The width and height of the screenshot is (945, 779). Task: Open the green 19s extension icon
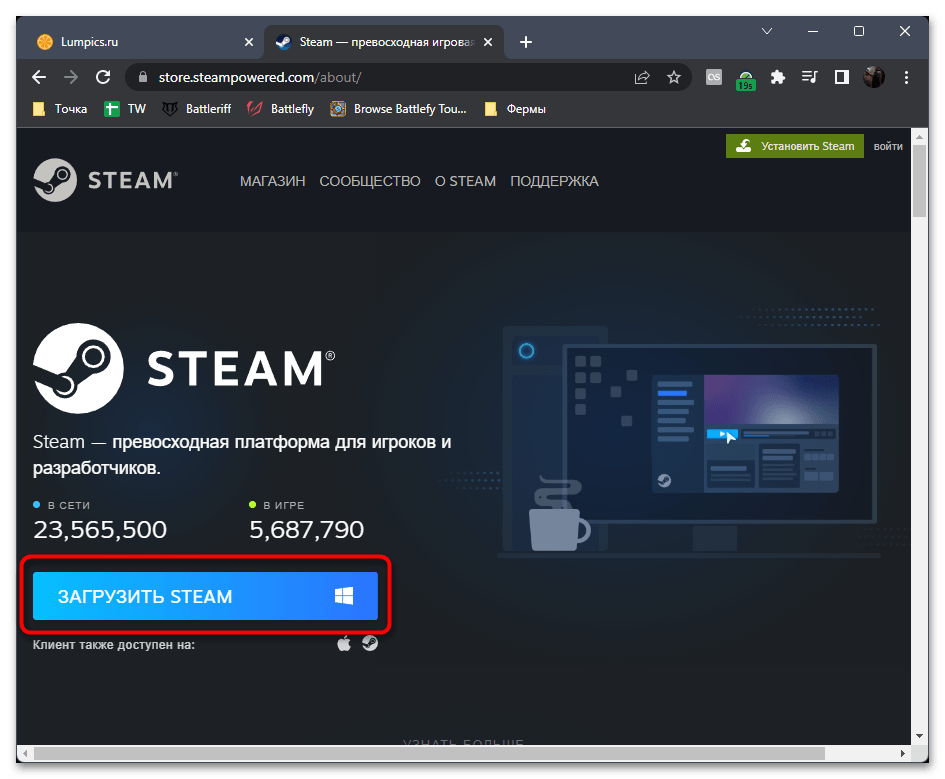(x=746, y=80)
